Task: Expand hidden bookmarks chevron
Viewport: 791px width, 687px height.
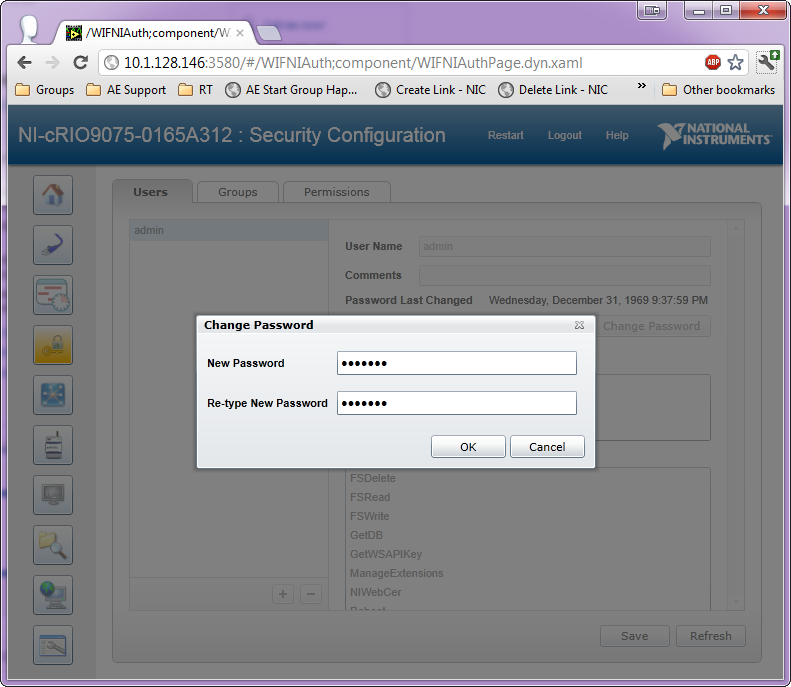Action: pyautogui.click(x=642, y=86)
